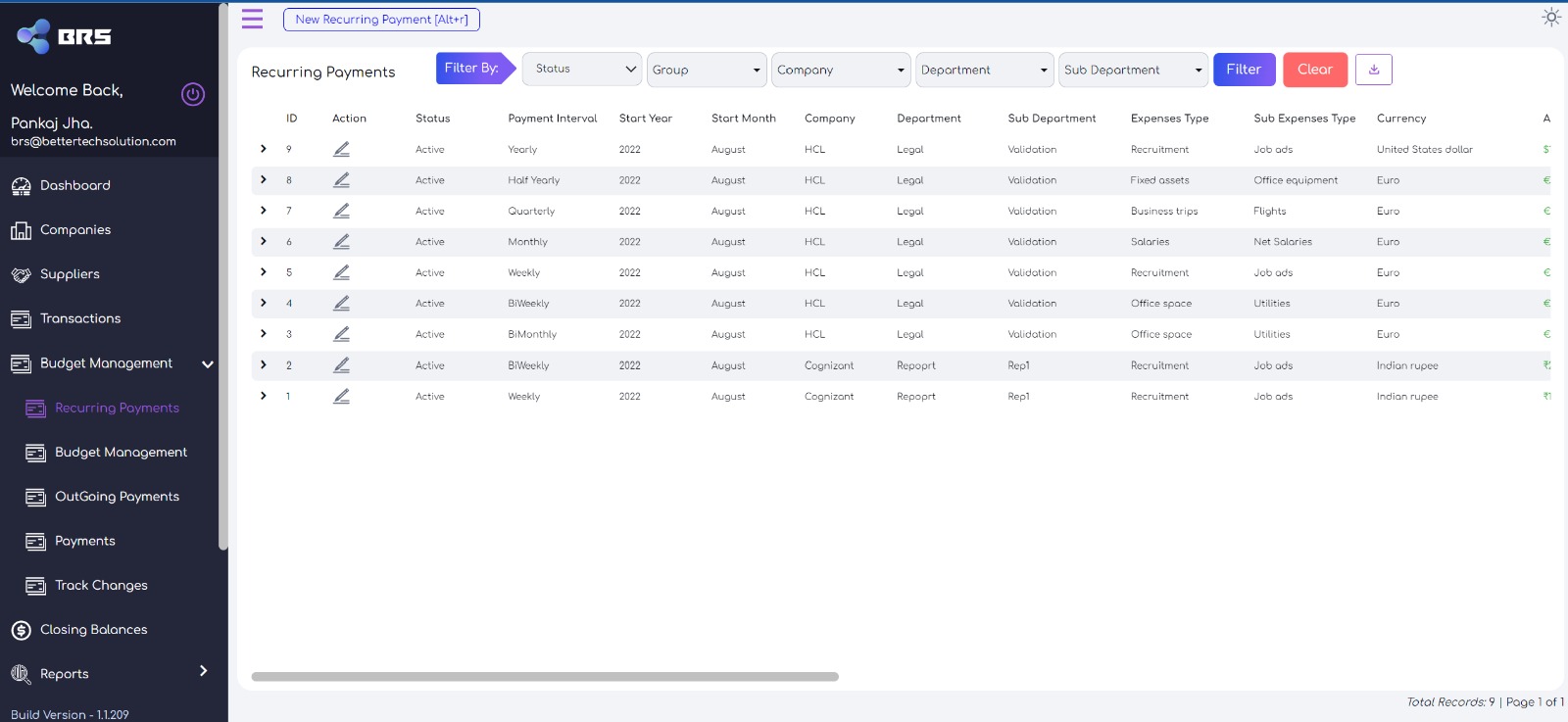1568x722 pixels.
Task: Open the Company filter dropdown
Action: click(841, 70)
